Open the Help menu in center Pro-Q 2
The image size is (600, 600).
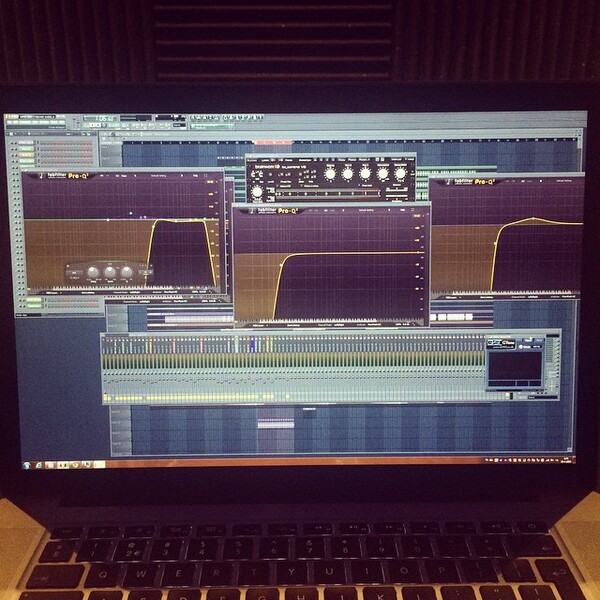pyautogui.click(x=402, y=210)
